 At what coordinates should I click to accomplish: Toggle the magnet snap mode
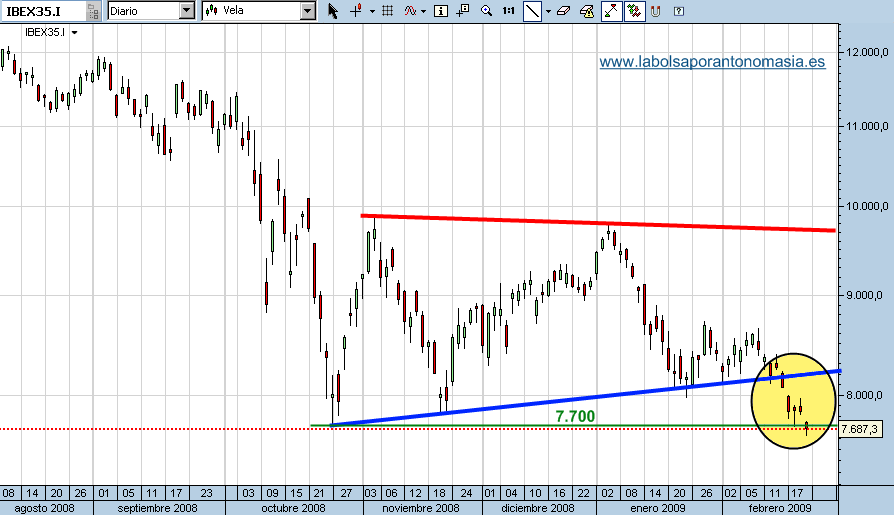(x=656, y=11)
